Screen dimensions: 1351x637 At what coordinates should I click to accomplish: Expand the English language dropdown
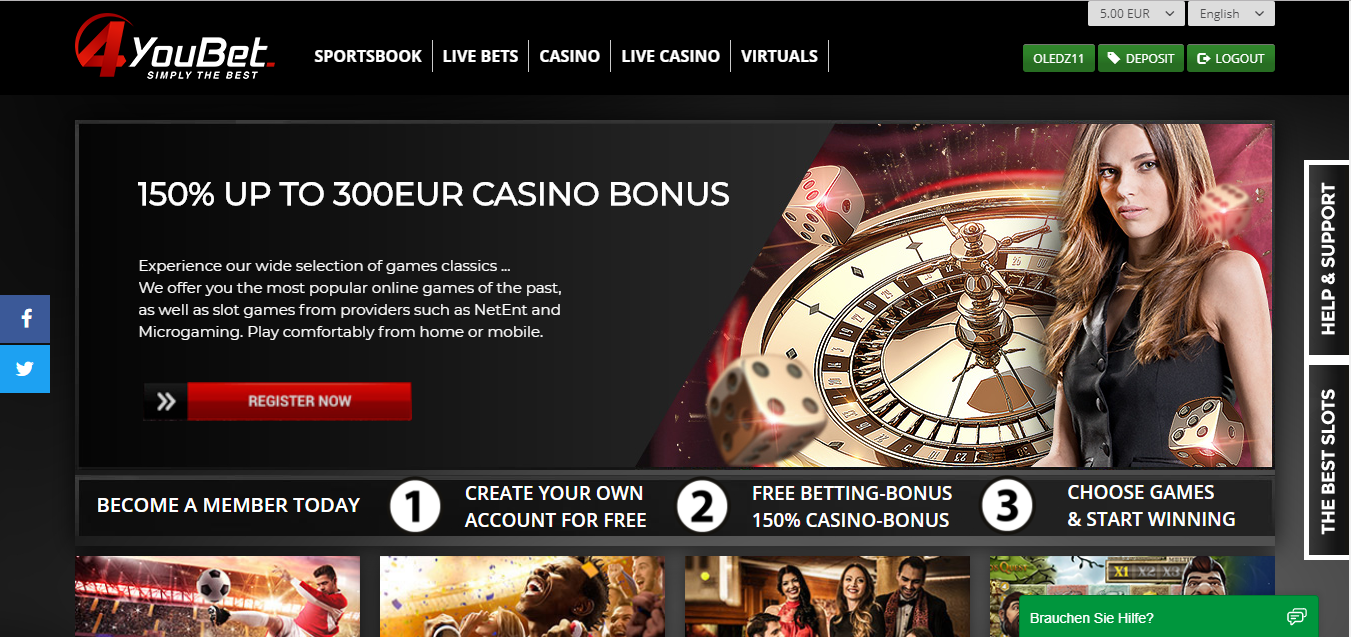1231,14
